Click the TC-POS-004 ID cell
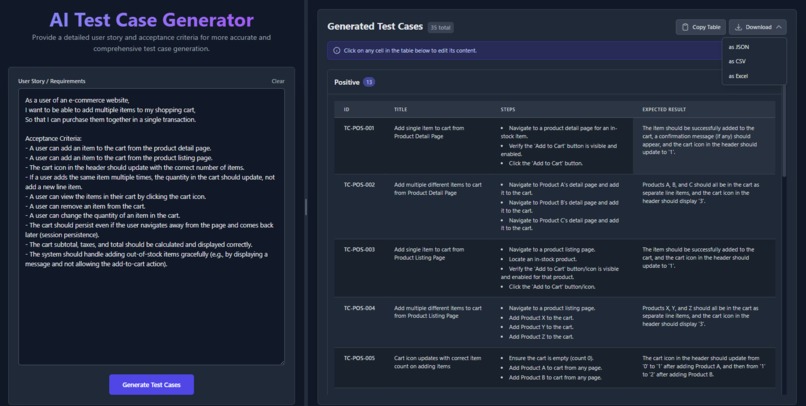The height and width of the screenshot is (406, 806). (359, 322)
